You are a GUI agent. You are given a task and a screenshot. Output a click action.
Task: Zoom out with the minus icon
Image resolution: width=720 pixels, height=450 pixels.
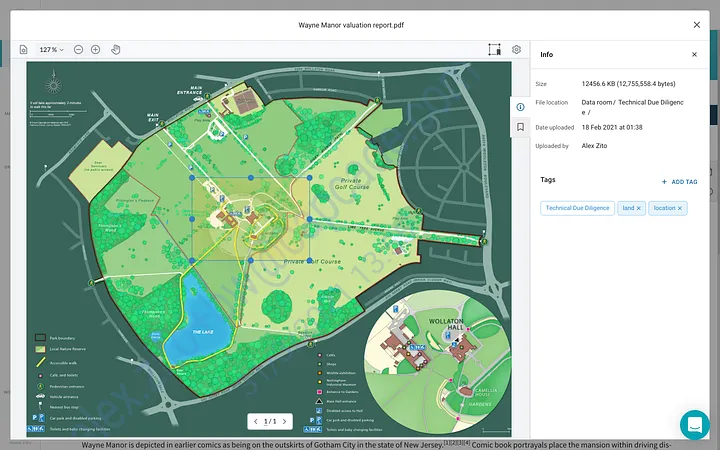tap(79, 50)
